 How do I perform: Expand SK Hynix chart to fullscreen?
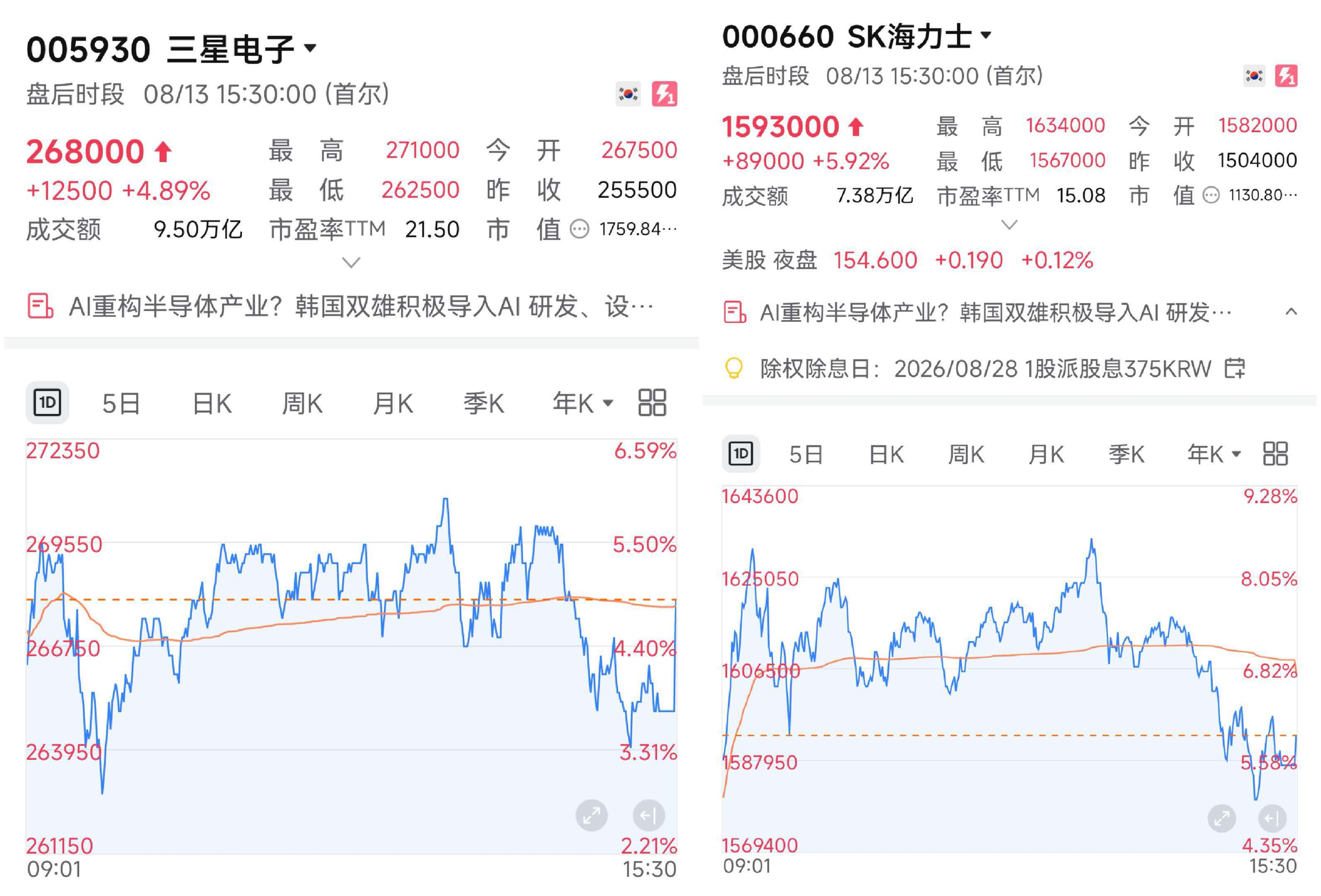[x=1221, y=819]
